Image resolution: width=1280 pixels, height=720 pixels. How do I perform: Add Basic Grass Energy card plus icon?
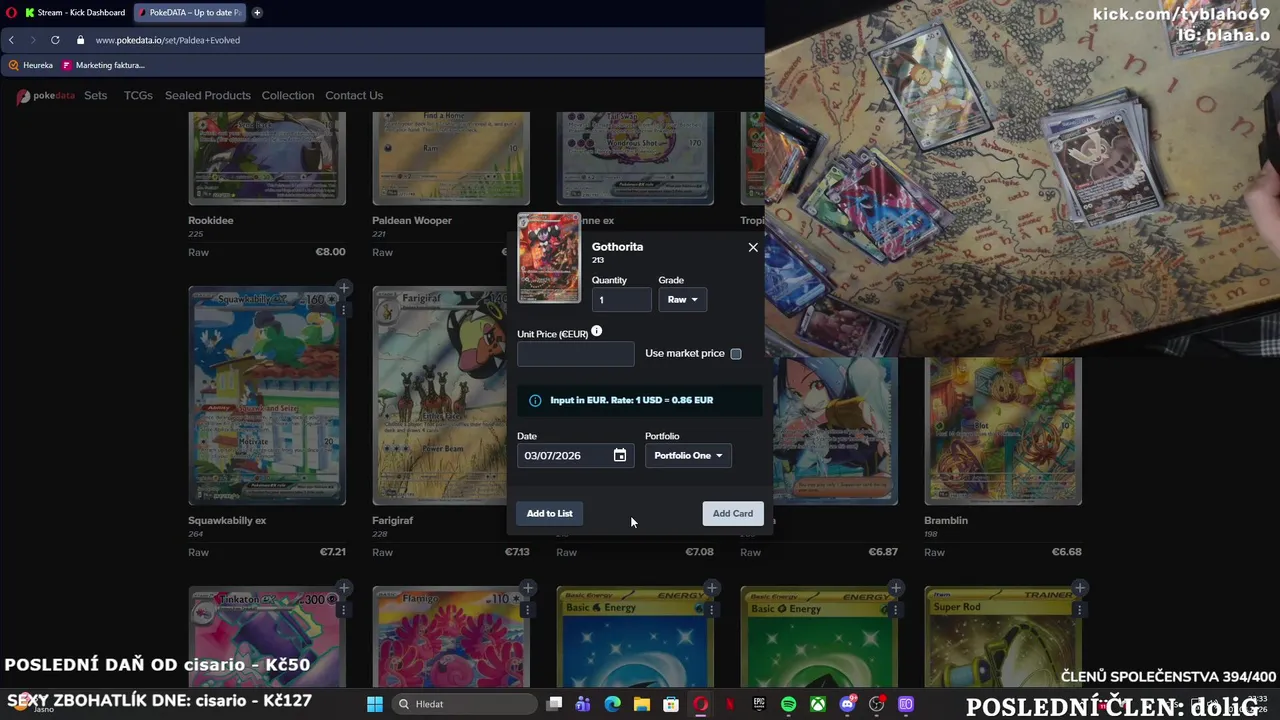coord(895,588)
